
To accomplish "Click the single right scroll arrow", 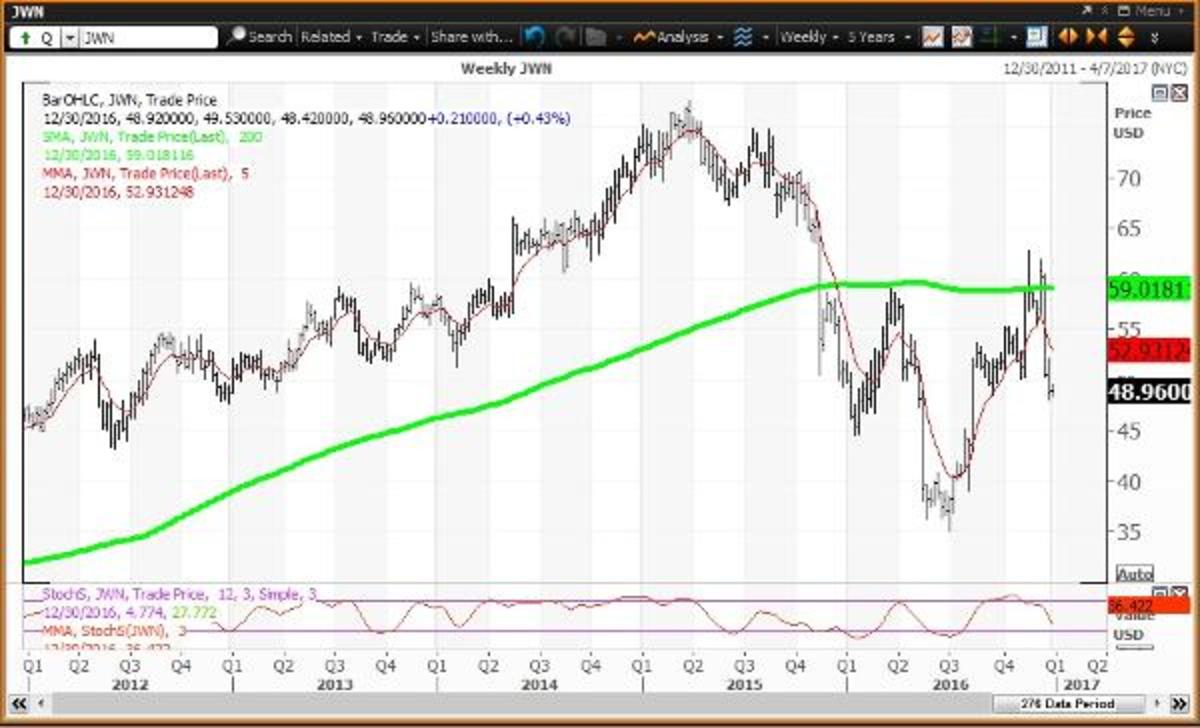I will [1157, 703].
